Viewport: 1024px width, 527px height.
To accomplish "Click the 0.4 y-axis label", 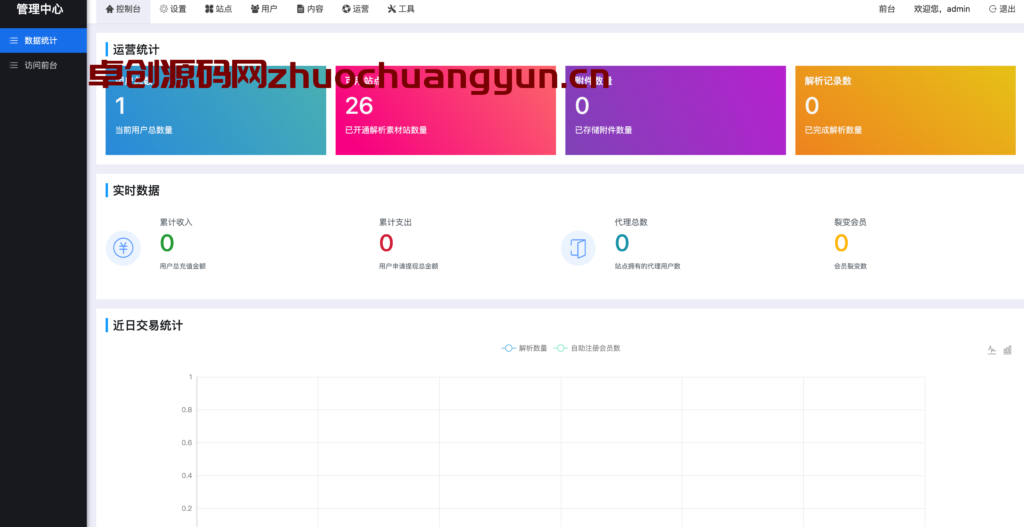I will [187, 475].
